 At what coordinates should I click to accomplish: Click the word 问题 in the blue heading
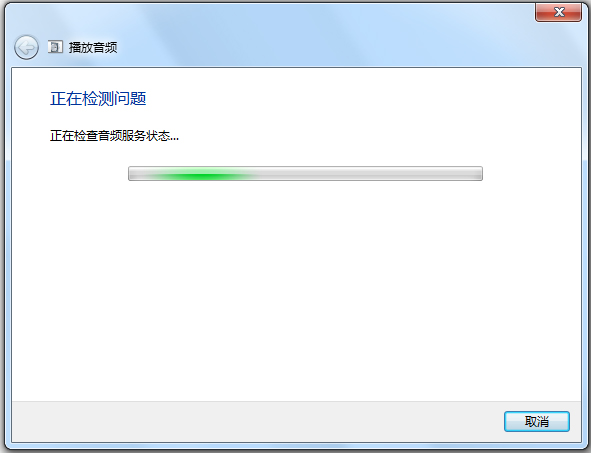[130, 99]
